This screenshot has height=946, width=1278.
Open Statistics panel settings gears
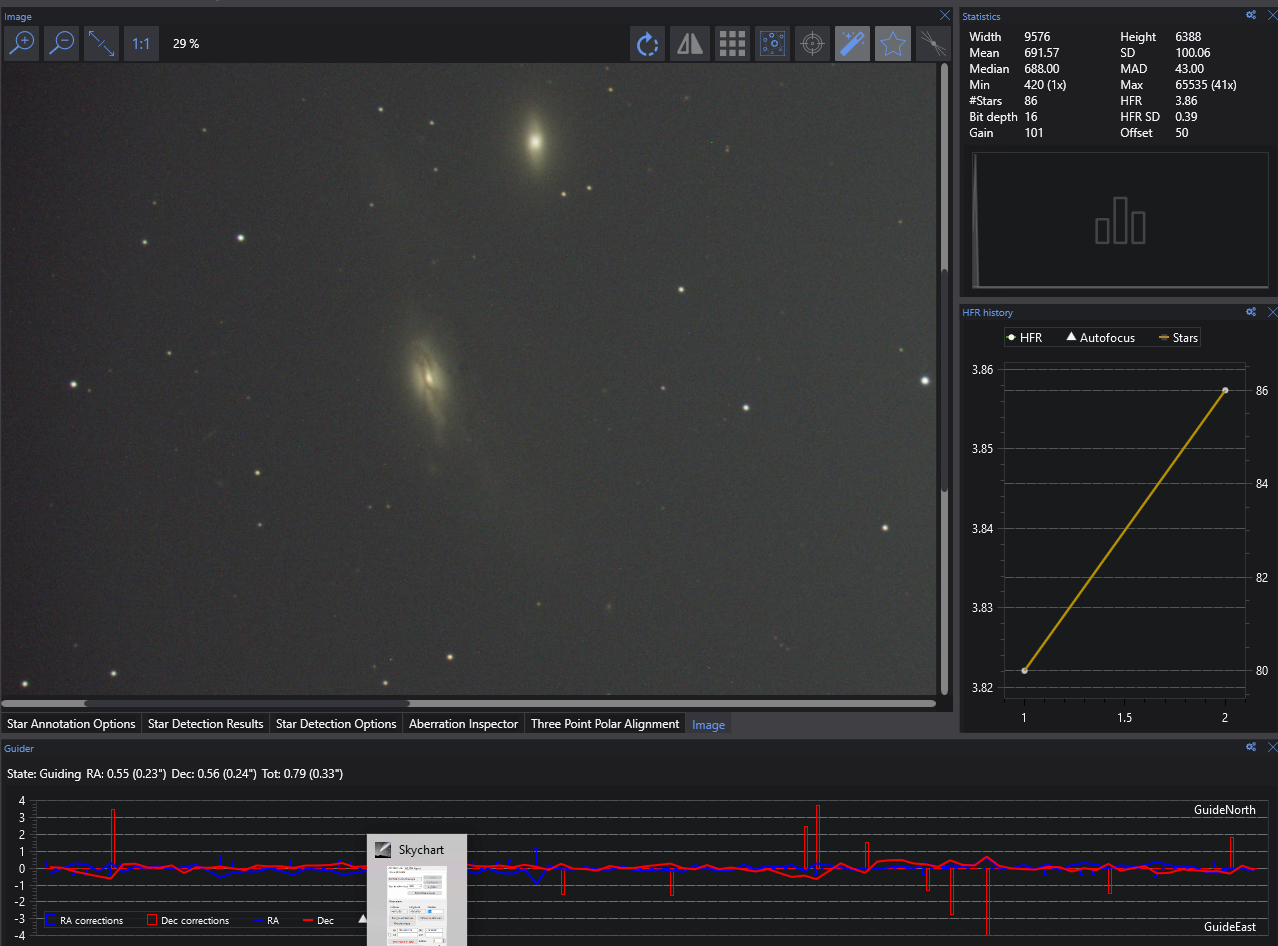coord(1250,16)
